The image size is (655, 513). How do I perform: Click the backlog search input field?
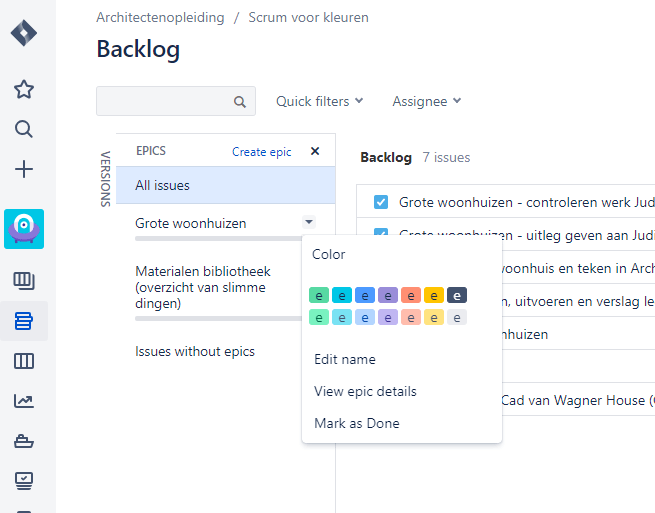(165, 101)
